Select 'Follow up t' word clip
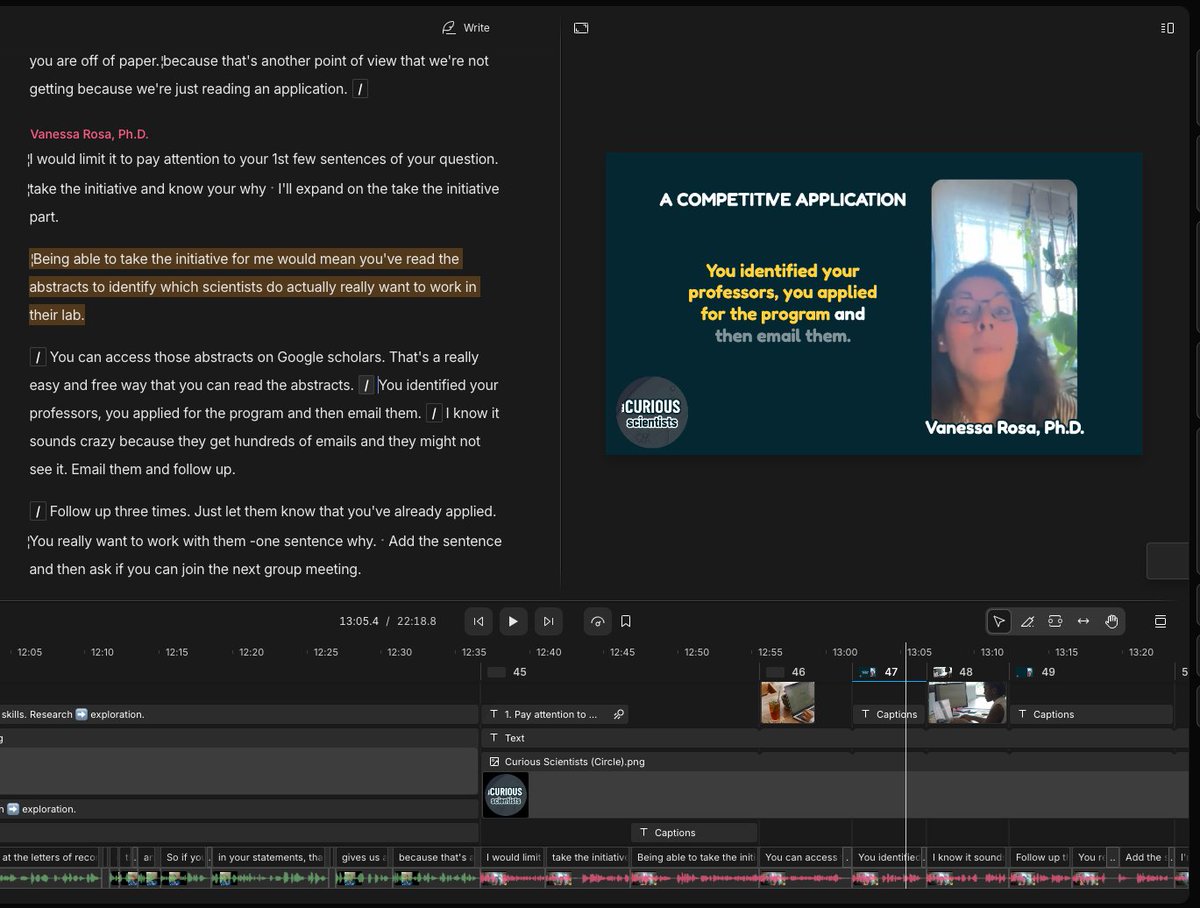The image size is (1200, 908). 1040,857
